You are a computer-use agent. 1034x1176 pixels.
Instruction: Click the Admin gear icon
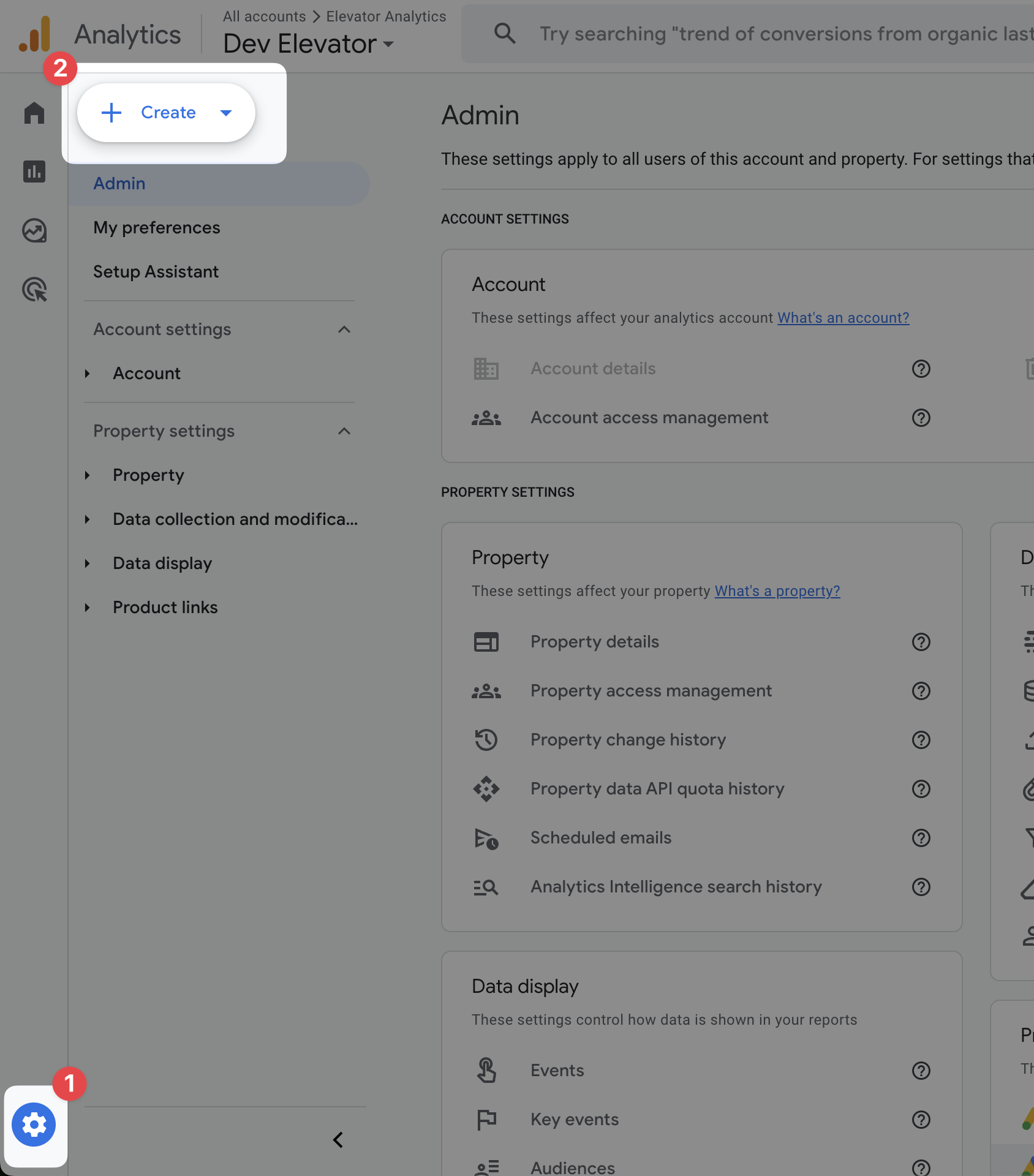[x=34, y=1125]
